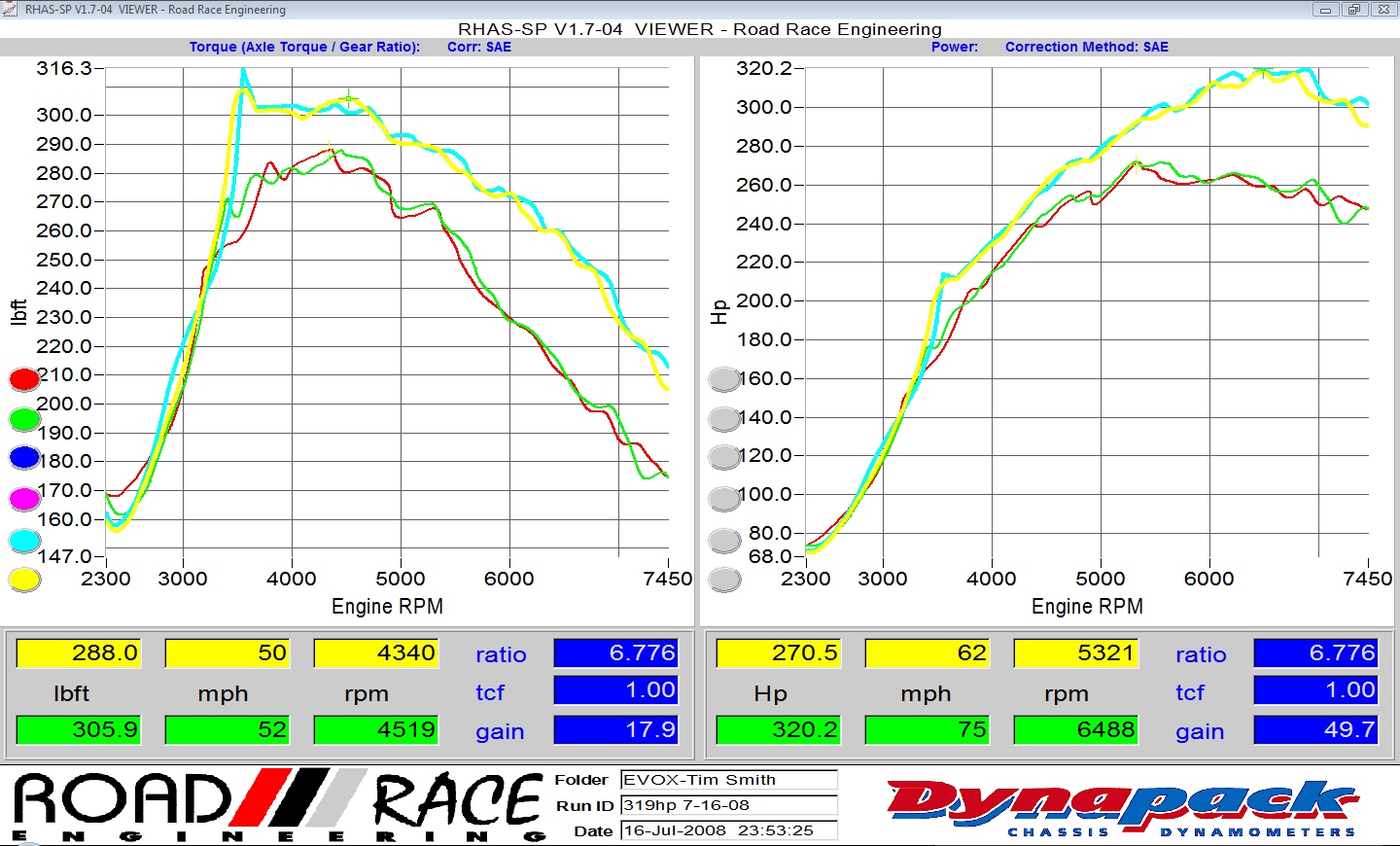Toggle the cyan run circle on torque graph
This screenshot has width=1400, height=846.
(x=24, y=540)
